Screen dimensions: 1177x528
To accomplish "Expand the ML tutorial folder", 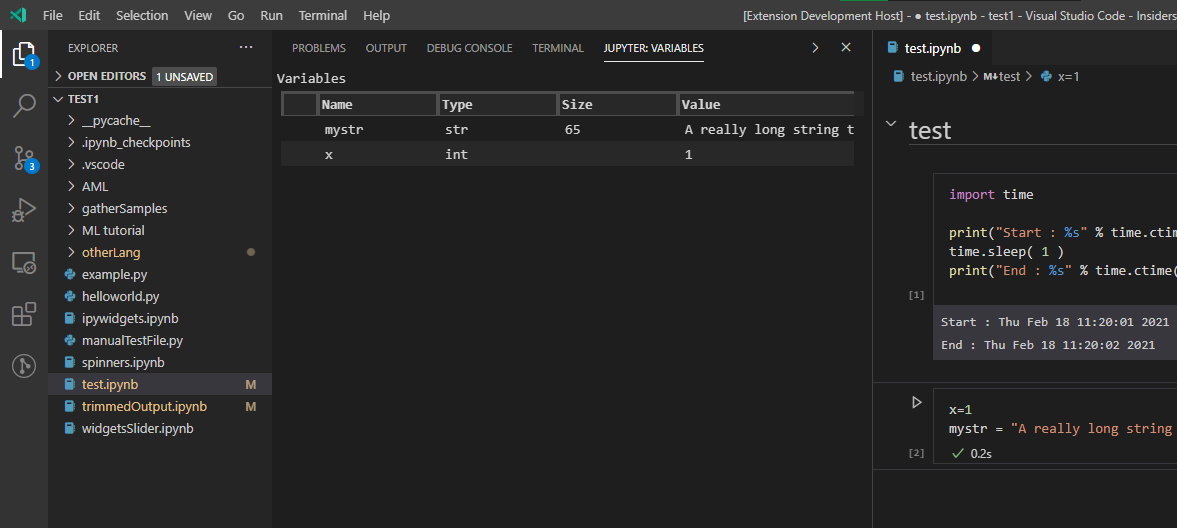I will click(71, 230).
